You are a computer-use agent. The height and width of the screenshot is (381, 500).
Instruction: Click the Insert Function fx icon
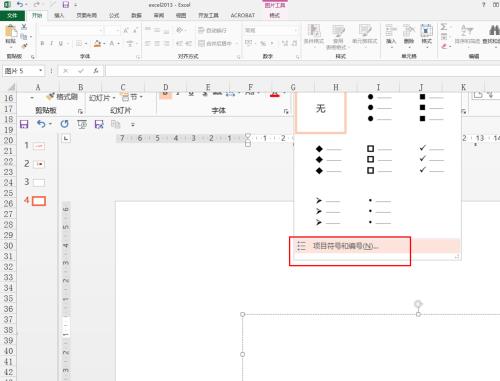click(x=96, y=71)
